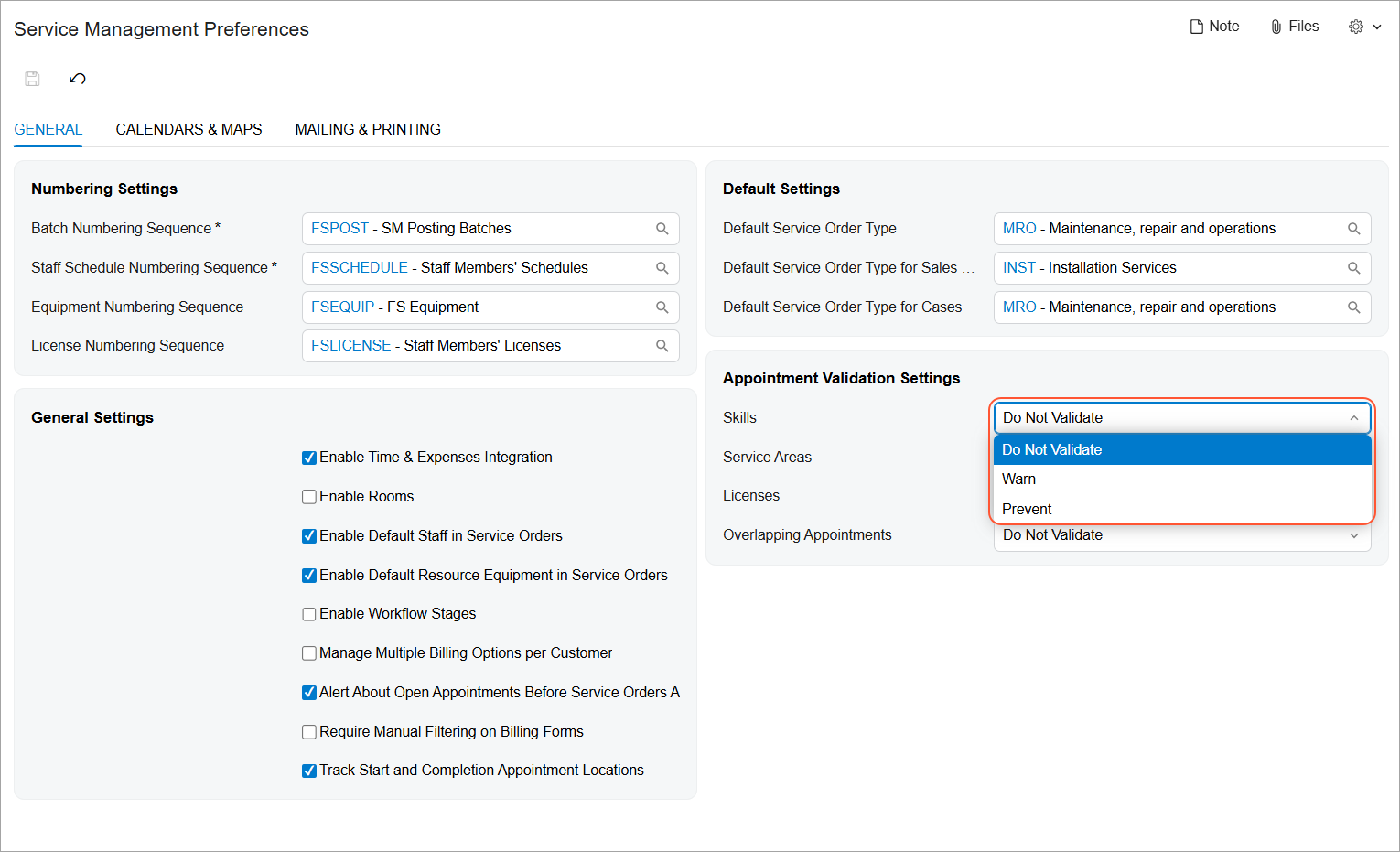The image size is (1400, 852).
Task: Switch to Calendars & Maps tab
Action: pos(188,129)
